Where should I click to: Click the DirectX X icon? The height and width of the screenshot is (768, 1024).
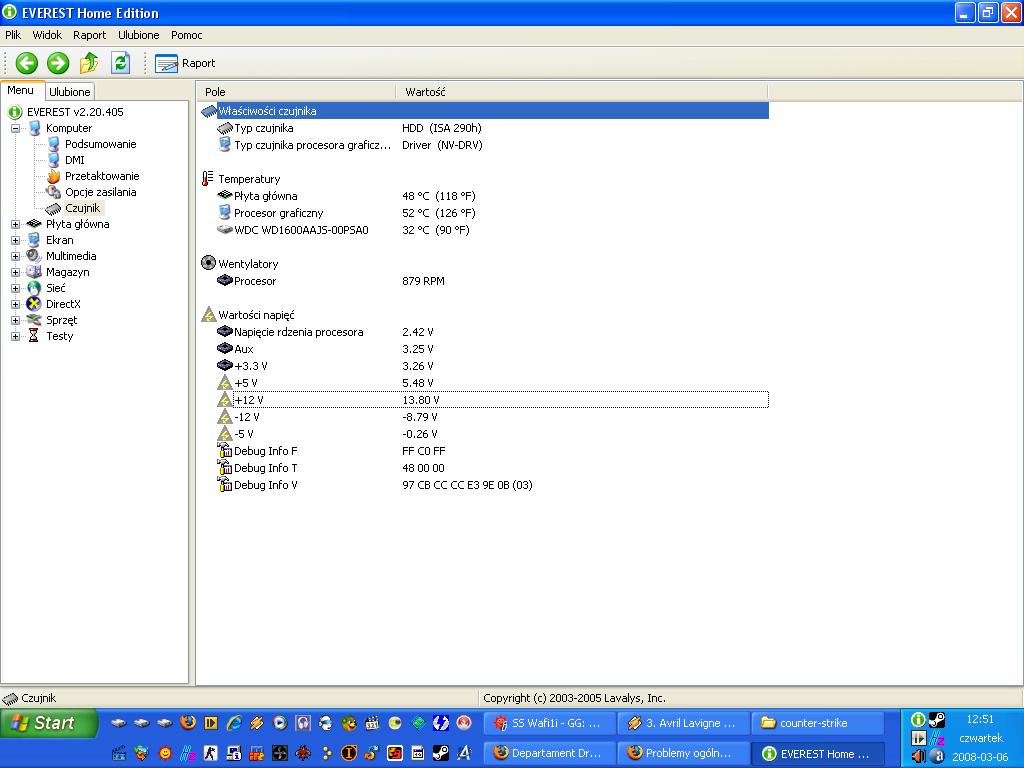tap(34, 304)
